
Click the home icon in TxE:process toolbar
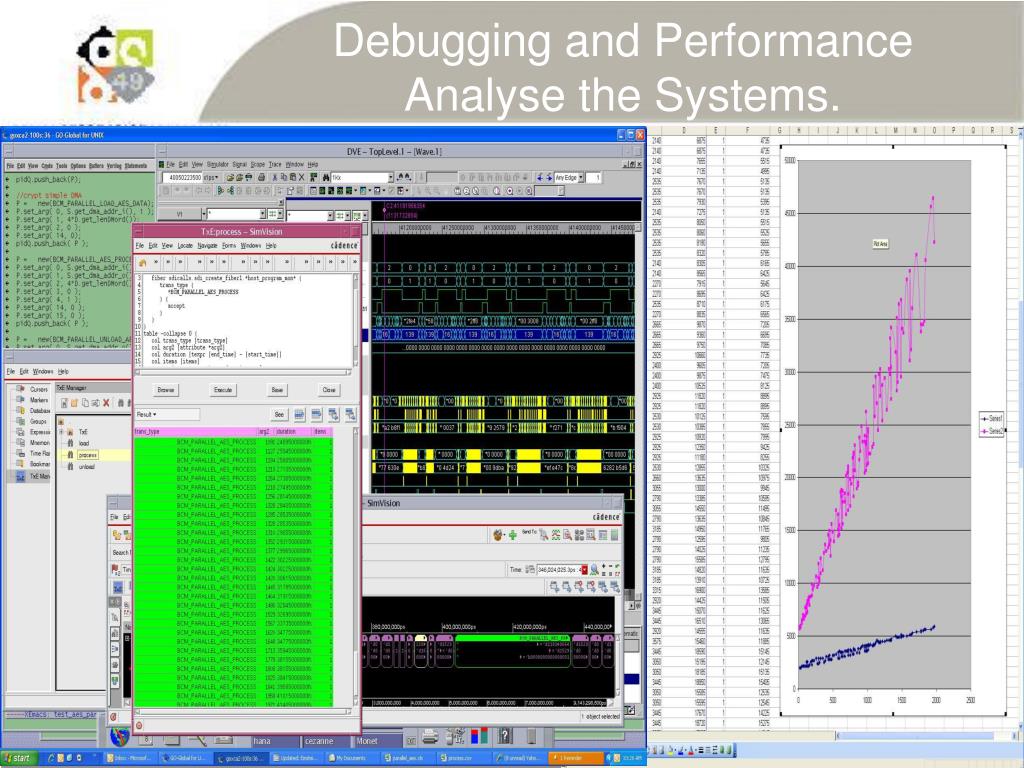(x=142, y=263)
